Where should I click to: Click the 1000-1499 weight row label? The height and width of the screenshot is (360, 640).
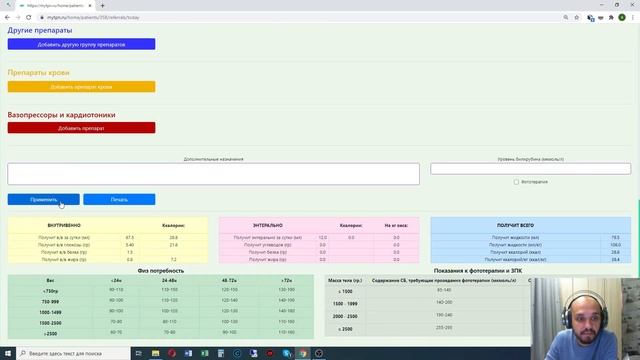(50, 312)
